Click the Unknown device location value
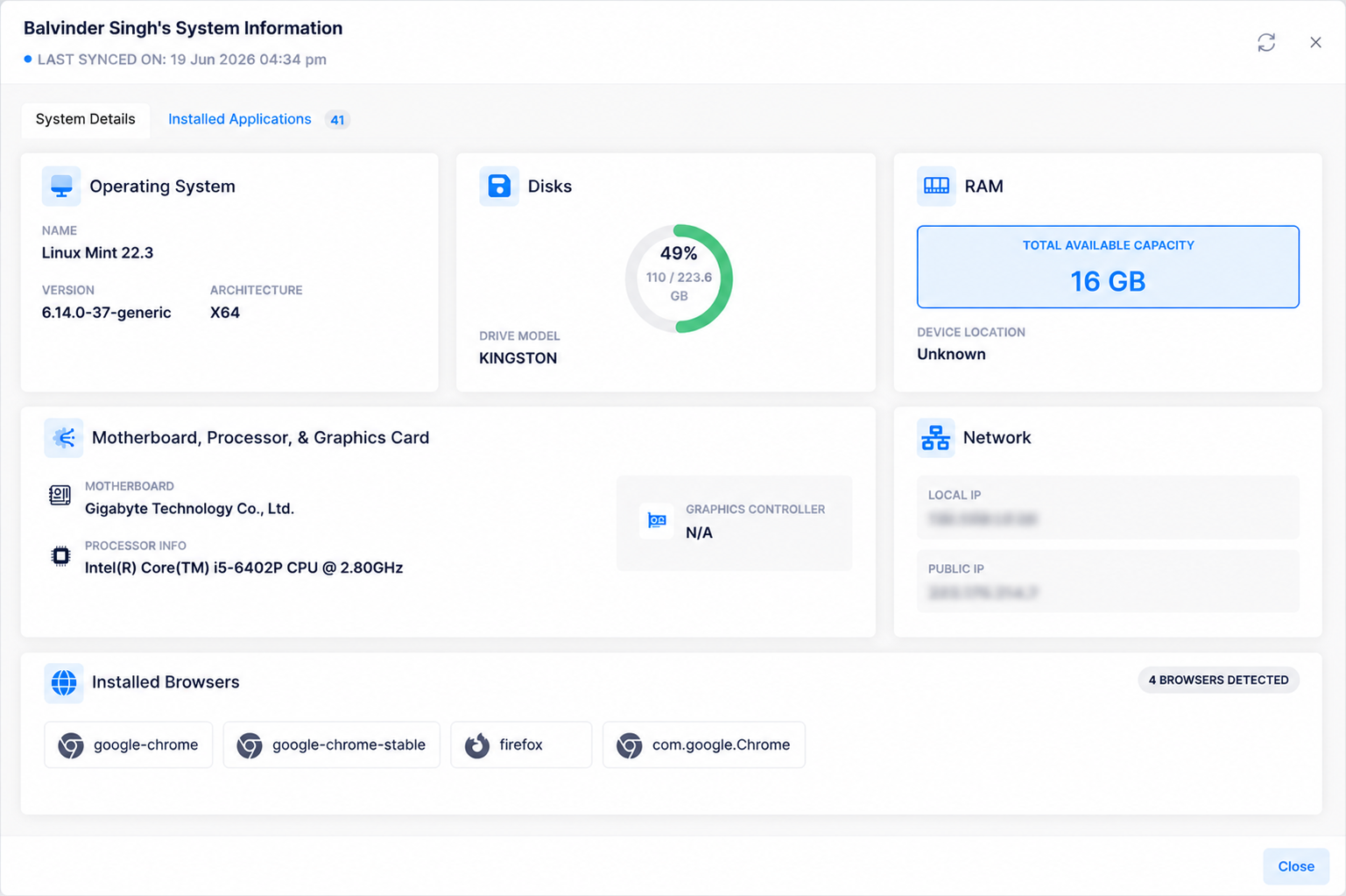 tap(951, 354)
